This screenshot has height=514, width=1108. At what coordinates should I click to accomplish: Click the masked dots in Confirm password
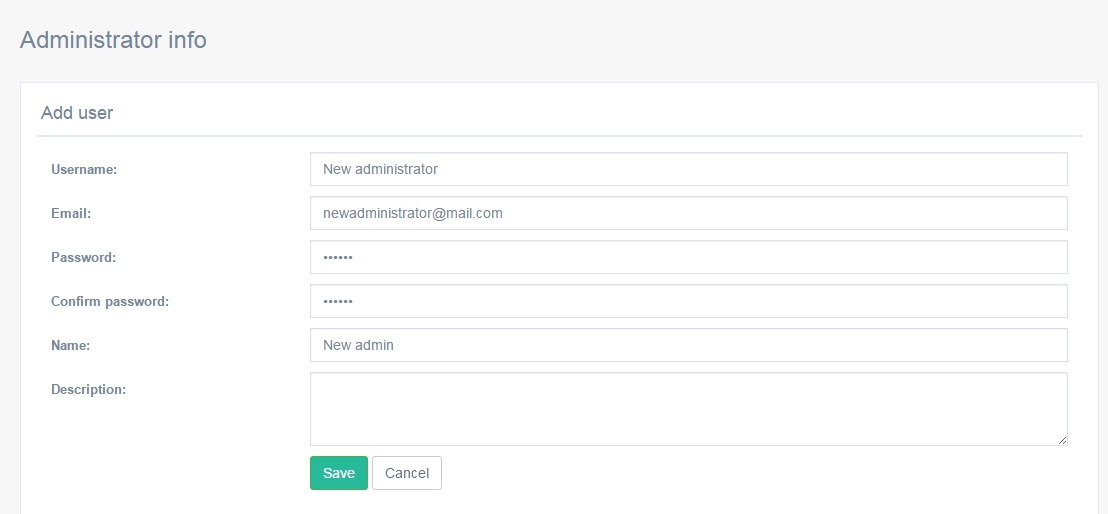click(x=338, y=302)
